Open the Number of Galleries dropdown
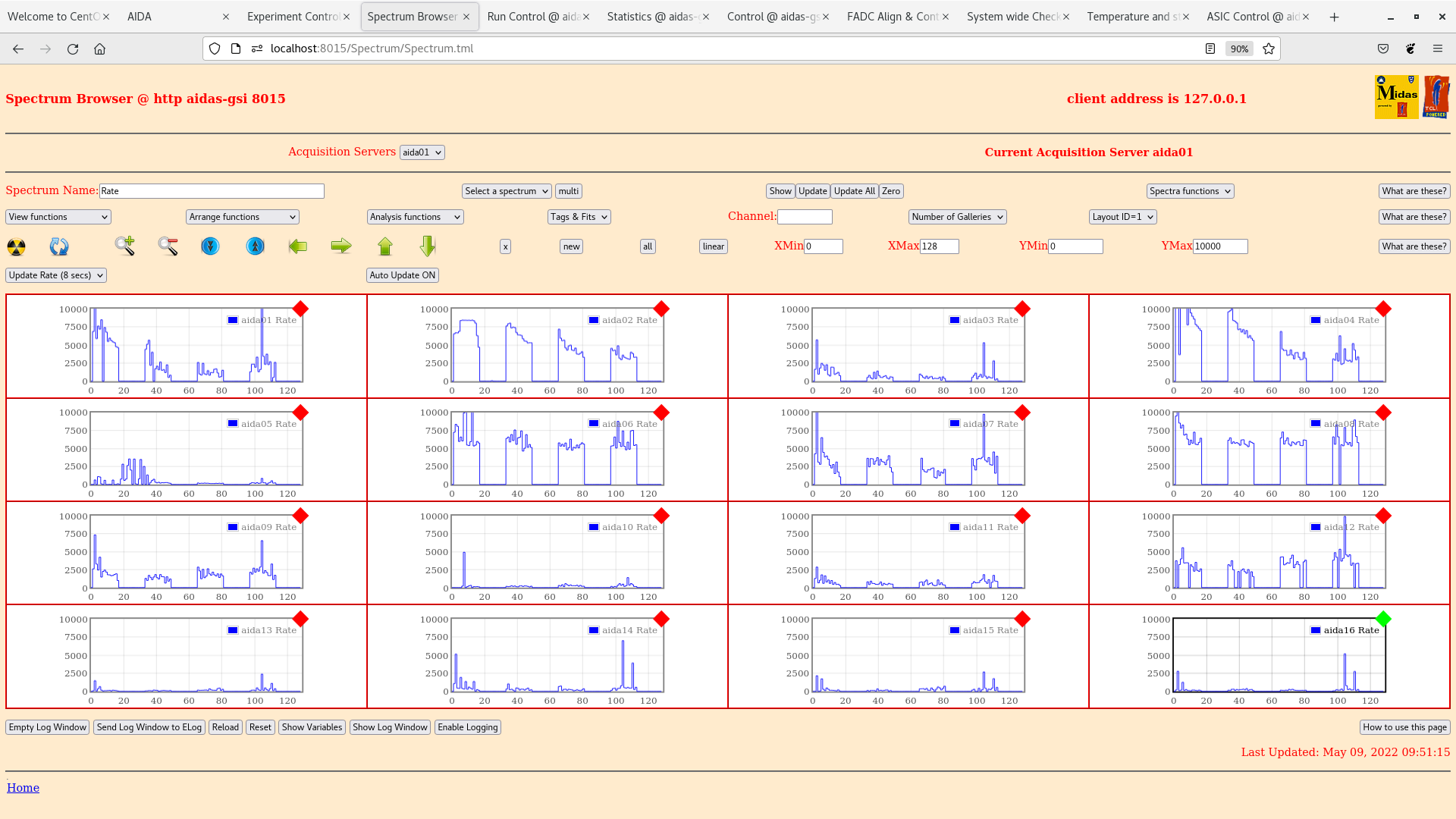Viewport: 1456px width, 819px height. 957,217
